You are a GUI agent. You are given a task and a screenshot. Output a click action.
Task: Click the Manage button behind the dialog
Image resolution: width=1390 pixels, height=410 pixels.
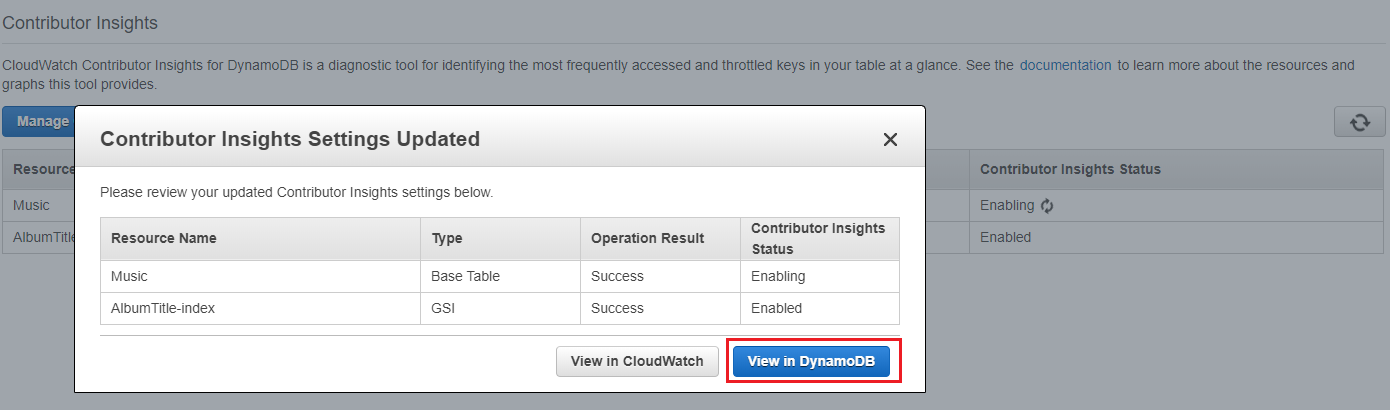tap(39, 121)
